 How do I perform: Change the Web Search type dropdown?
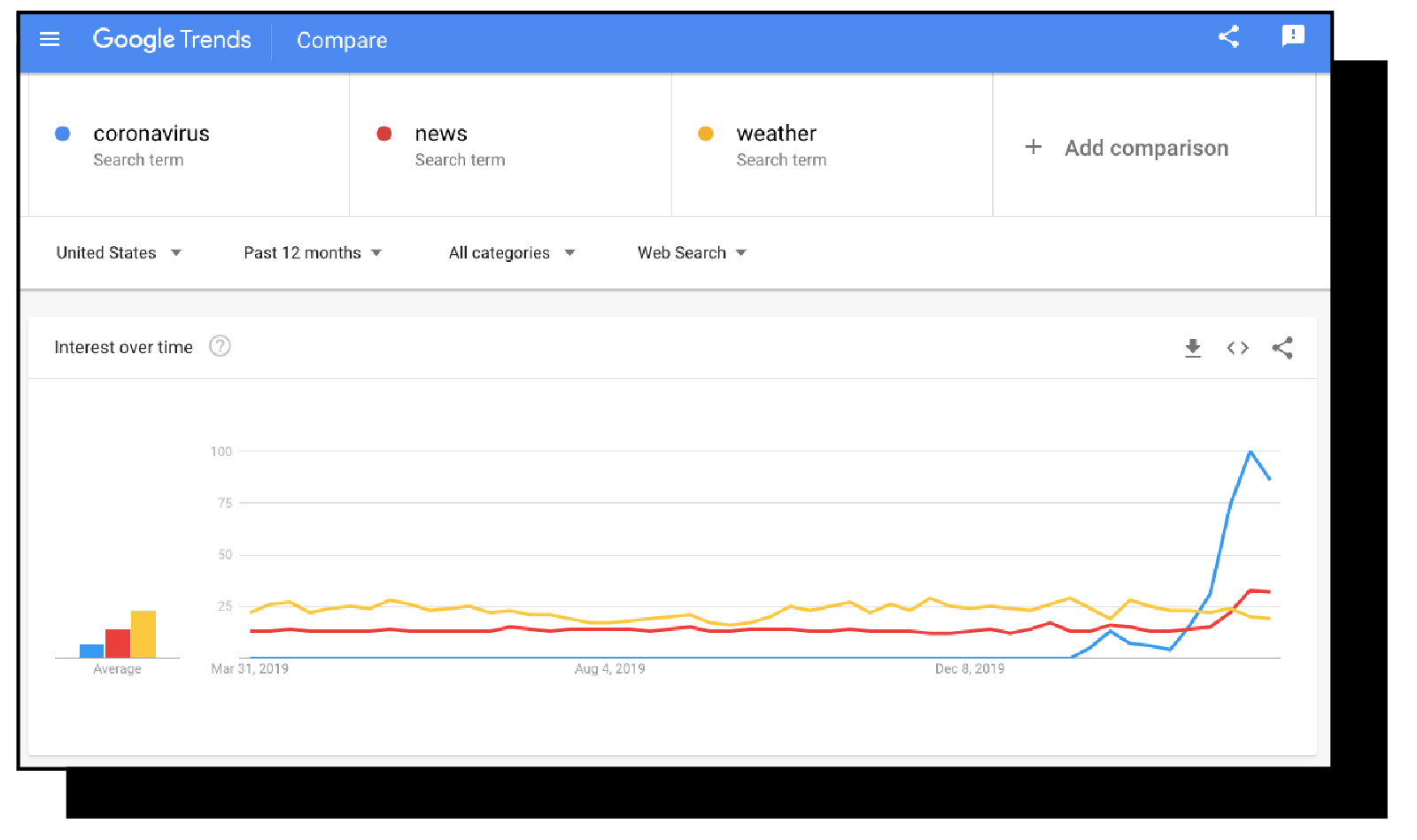tap(692, 253)
